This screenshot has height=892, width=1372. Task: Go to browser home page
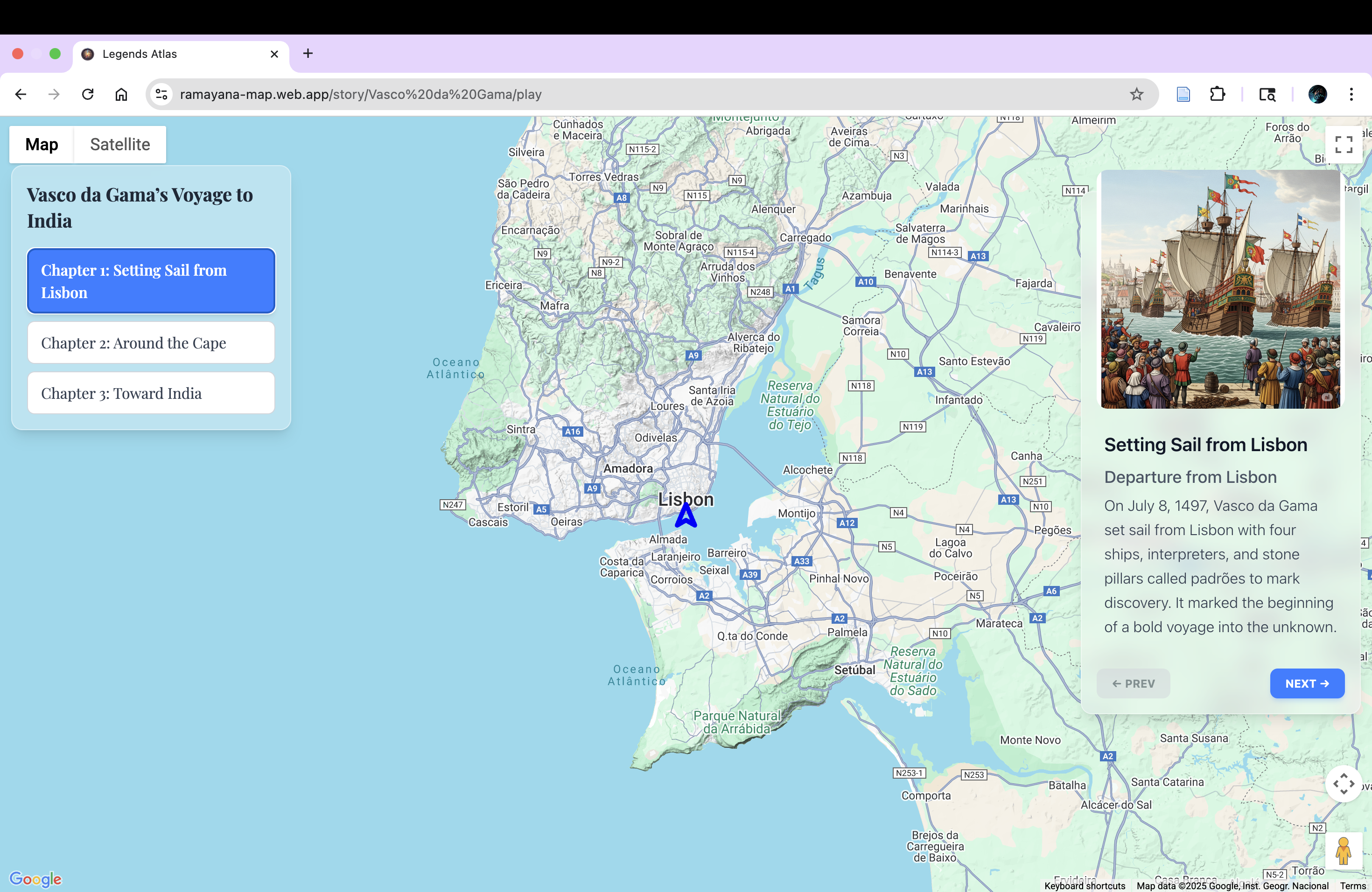[121, 94]
